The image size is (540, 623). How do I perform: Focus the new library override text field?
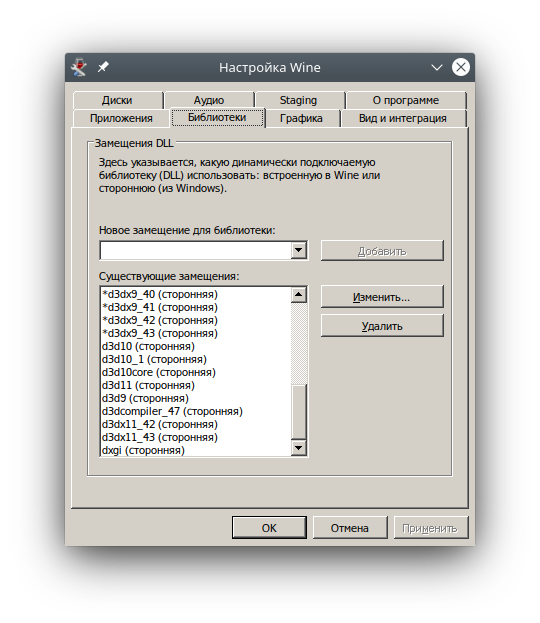[x=196, y=250]
